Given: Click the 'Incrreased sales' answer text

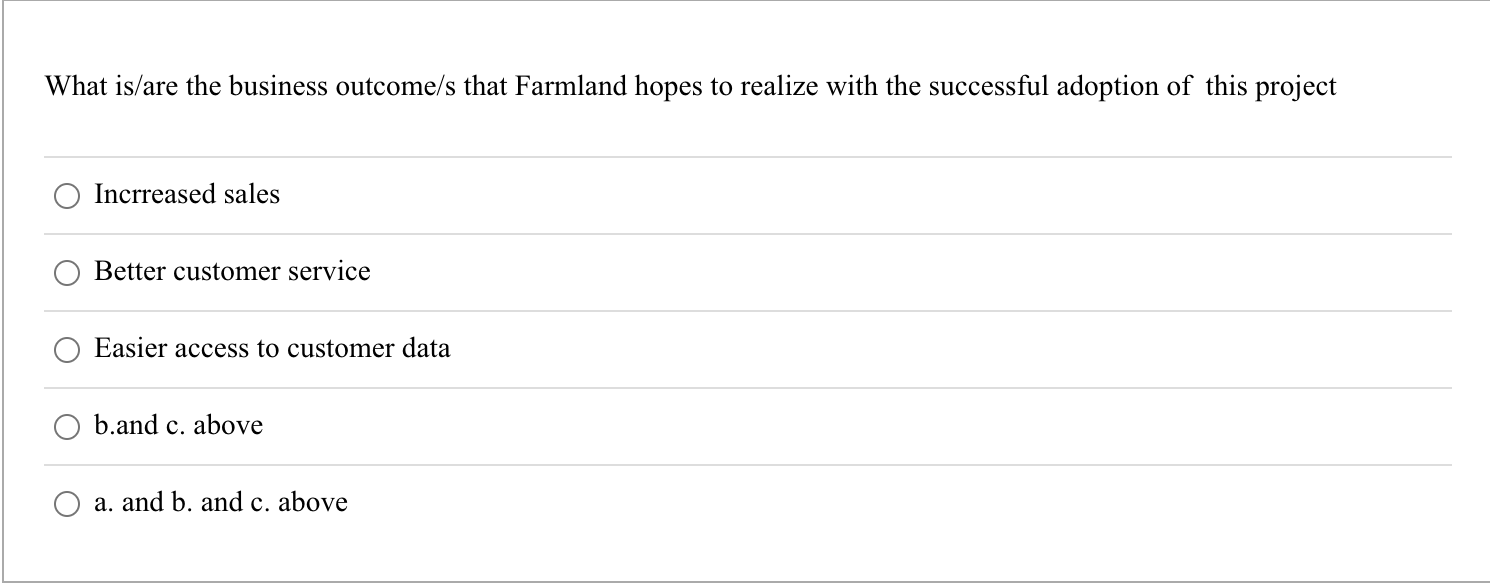Looking at the screenshot, I should (x=187, y=195).
